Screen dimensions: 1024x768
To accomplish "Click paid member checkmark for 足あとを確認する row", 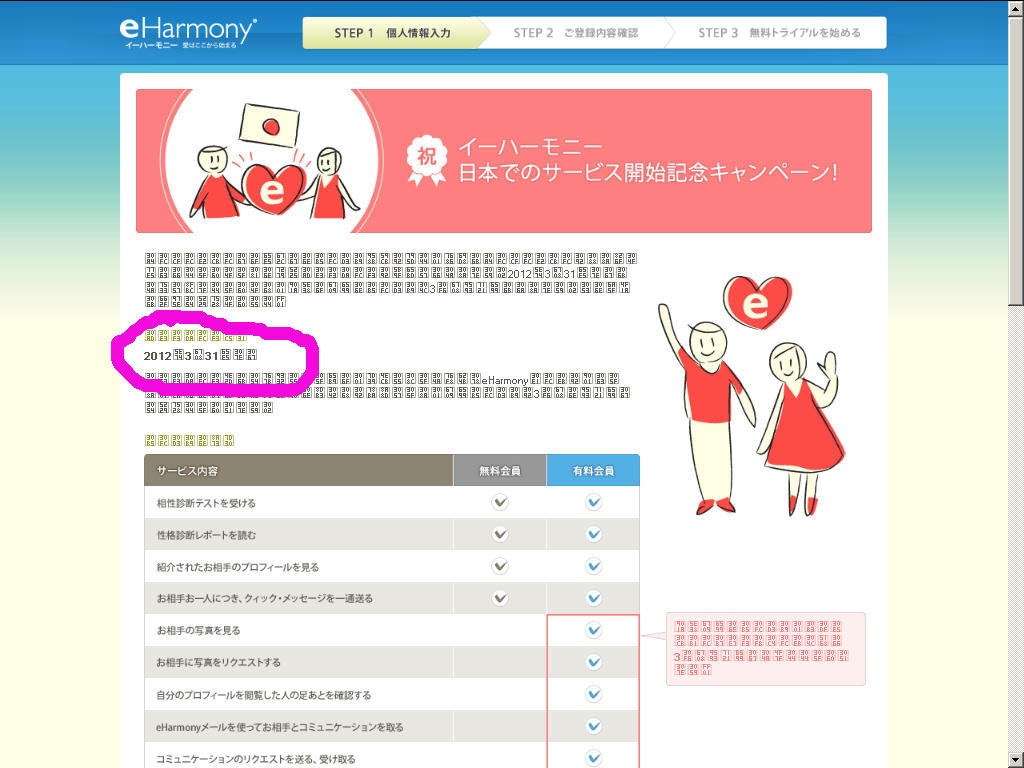I will click(593, 694).
